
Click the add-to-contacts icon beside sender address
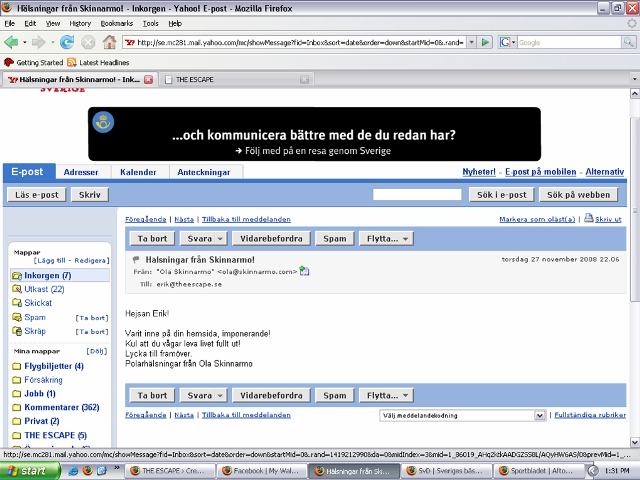[x=304, y=271]
